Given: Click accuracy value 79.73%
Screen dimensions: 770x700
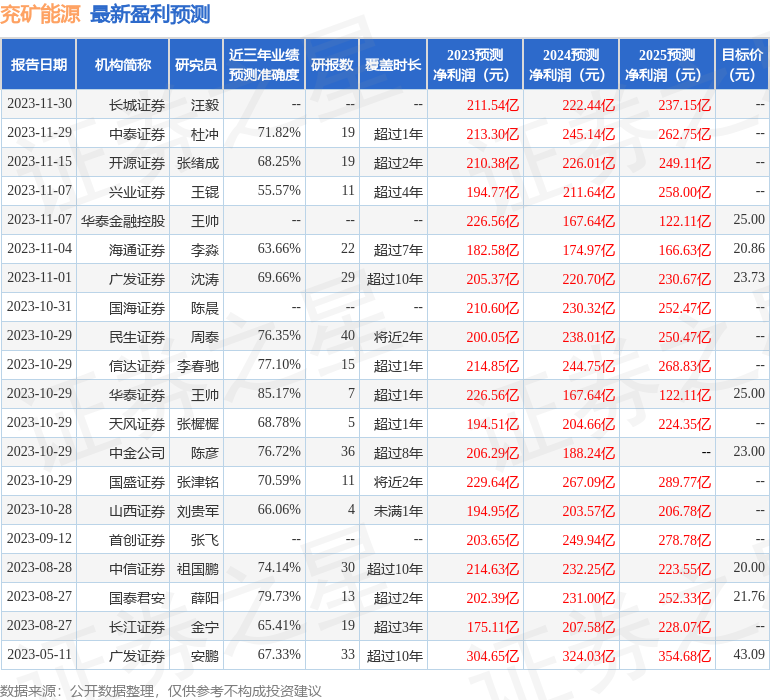Looking at the screenshot, I should point(279,596).
